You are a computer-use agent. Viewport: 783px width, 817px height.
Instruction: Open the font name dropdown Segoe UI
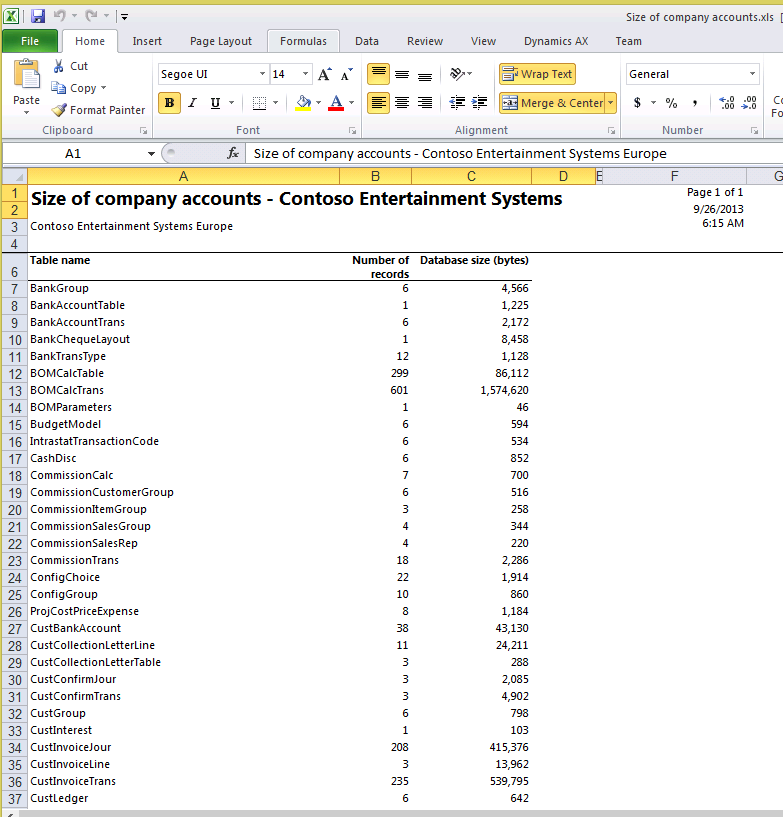[262, 74]
